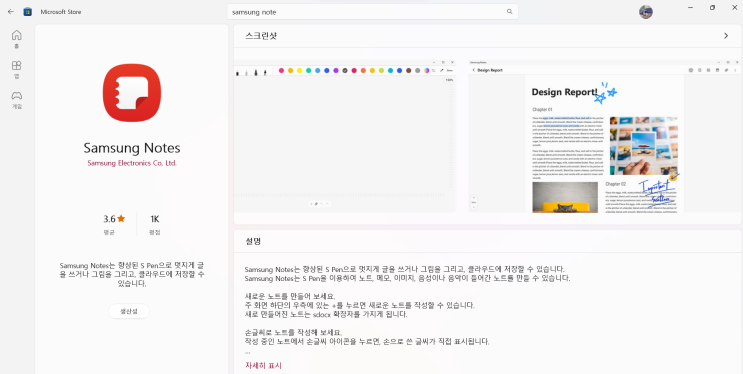The width and height of the screenshot is (743, 374).
Task: Click 자세히 표시 to show more description
Action: 263,365
